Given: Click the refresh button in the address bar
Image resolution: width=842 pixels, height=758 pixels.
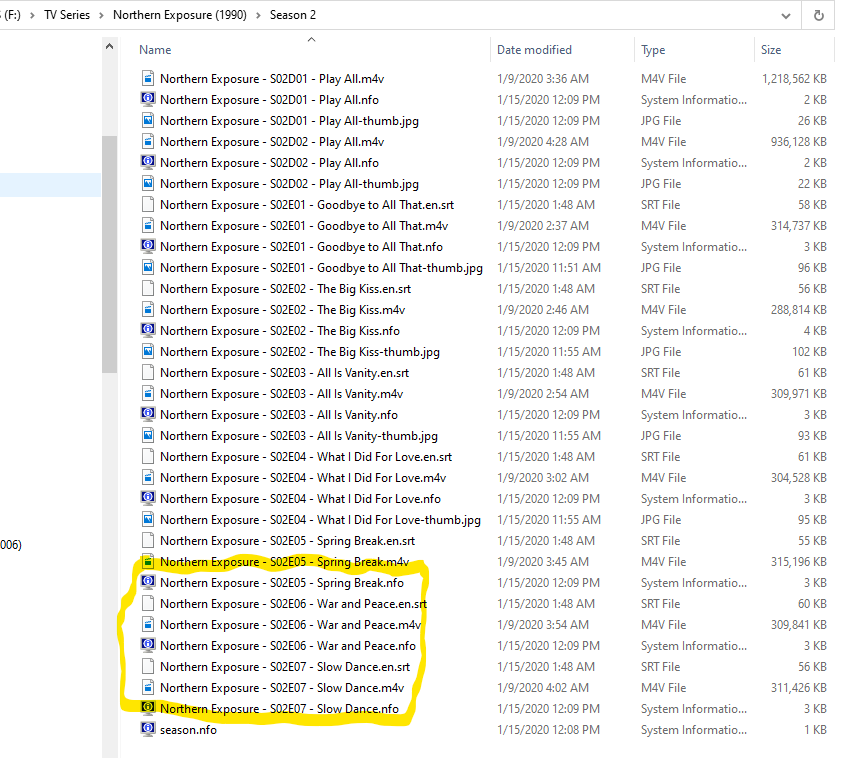Looking at the screenshot, I should (819, 16).
